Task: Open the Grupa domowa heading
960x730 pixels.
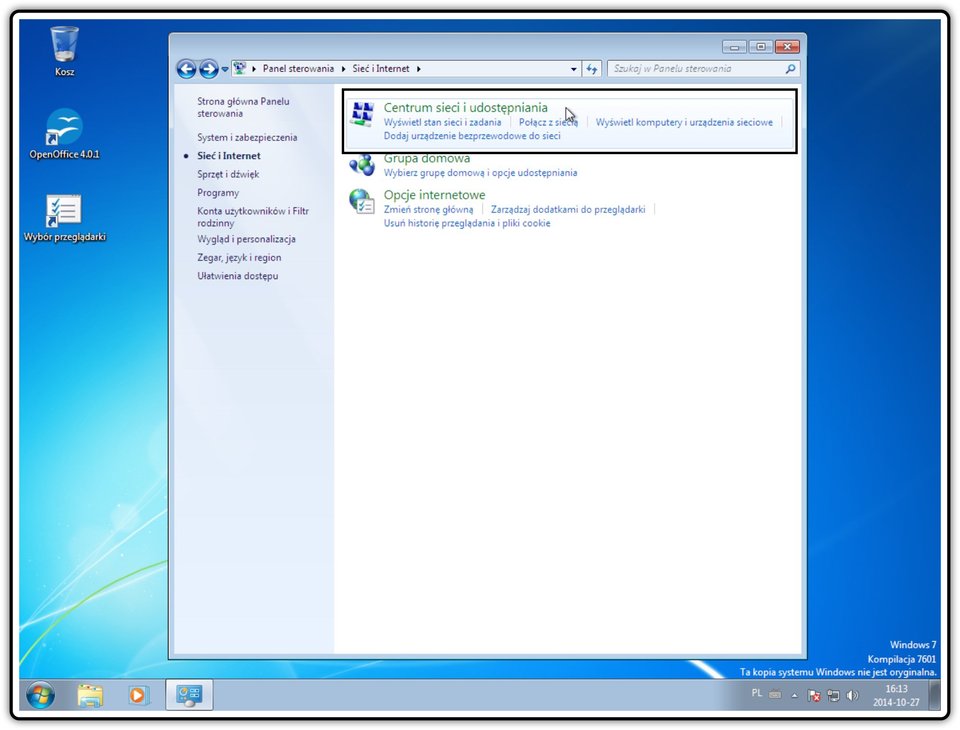Action: 427,158
